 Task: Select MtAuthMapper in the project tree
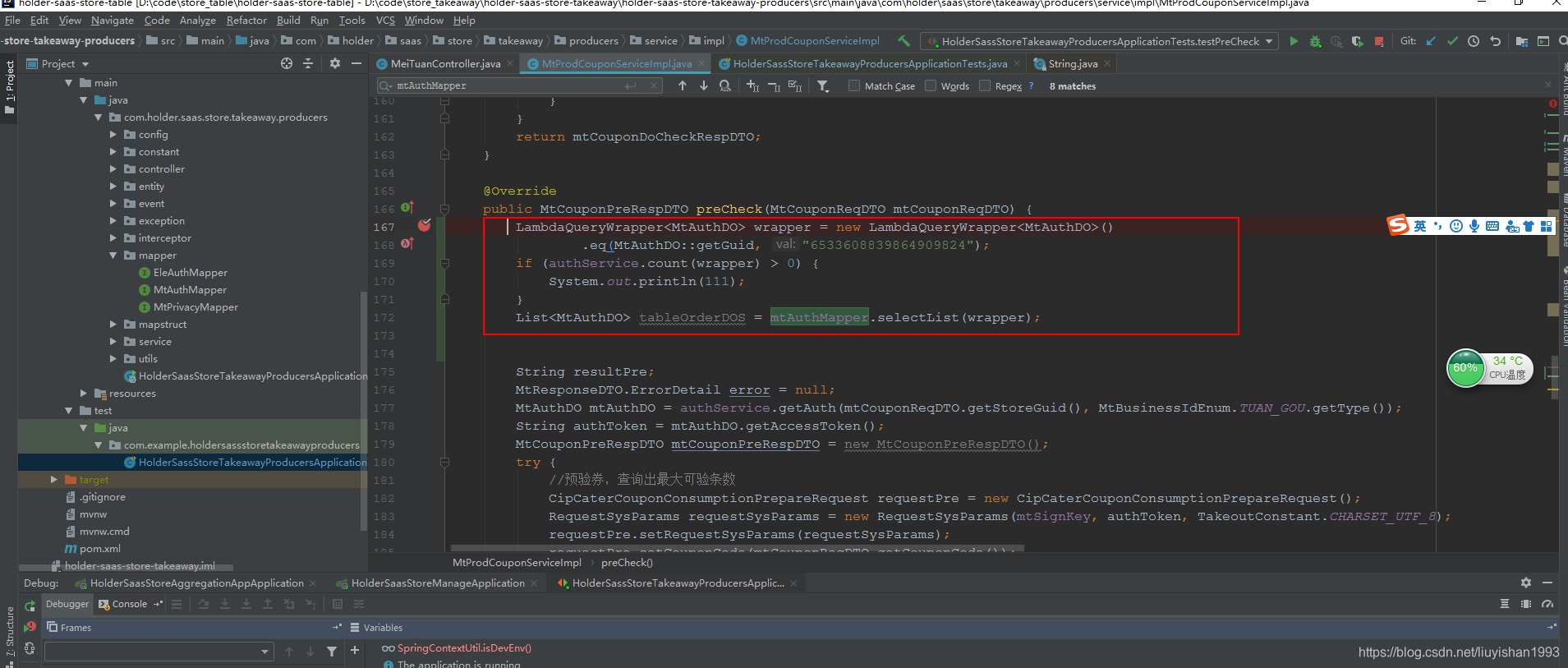click(190, 290)
